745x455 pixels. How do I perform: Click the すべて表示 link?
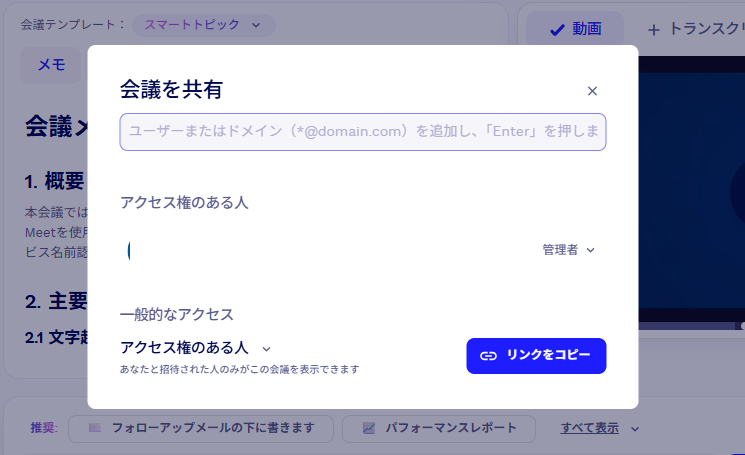coord(590,428)
